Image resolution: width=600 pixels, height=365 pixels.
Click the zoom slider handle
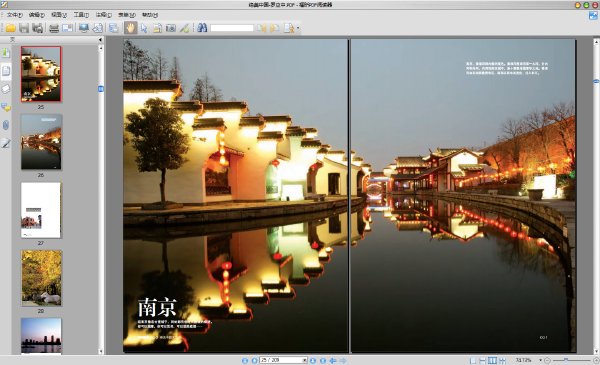pos(566,360)
